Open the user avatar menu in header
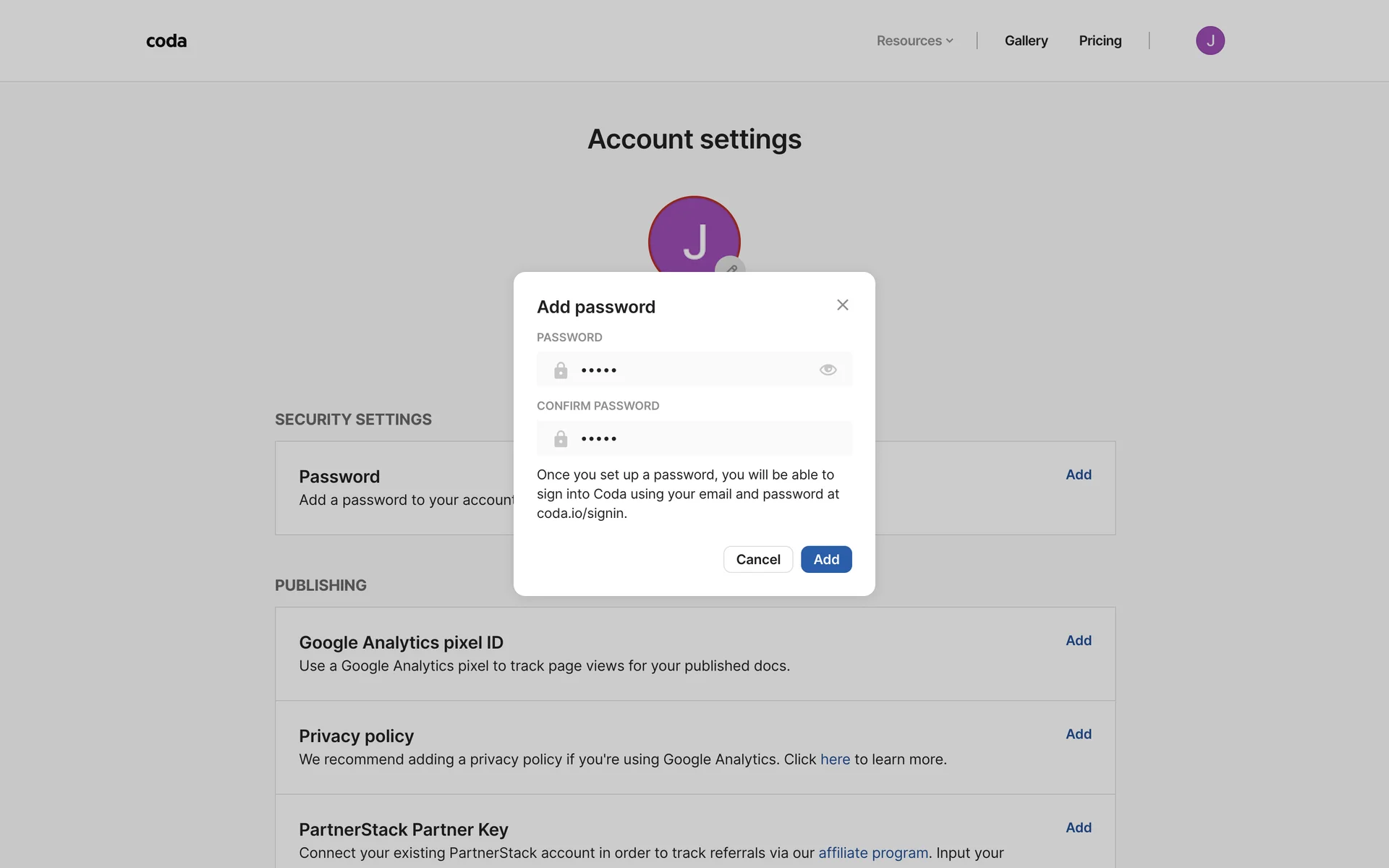The image size is (1389, 868). coord(1210,41)
